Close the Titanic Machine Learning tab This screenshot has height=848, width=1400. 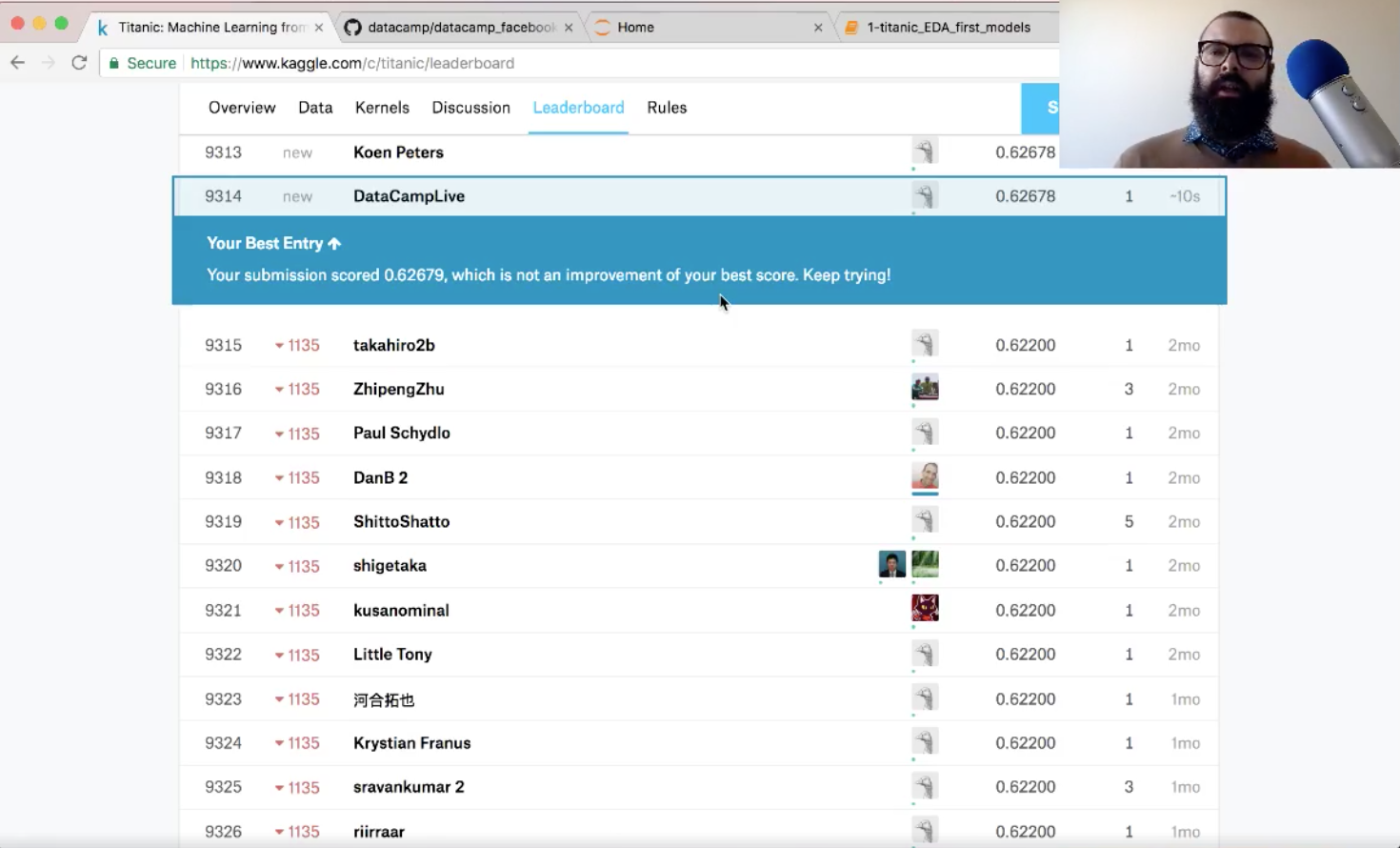[319, 28]
